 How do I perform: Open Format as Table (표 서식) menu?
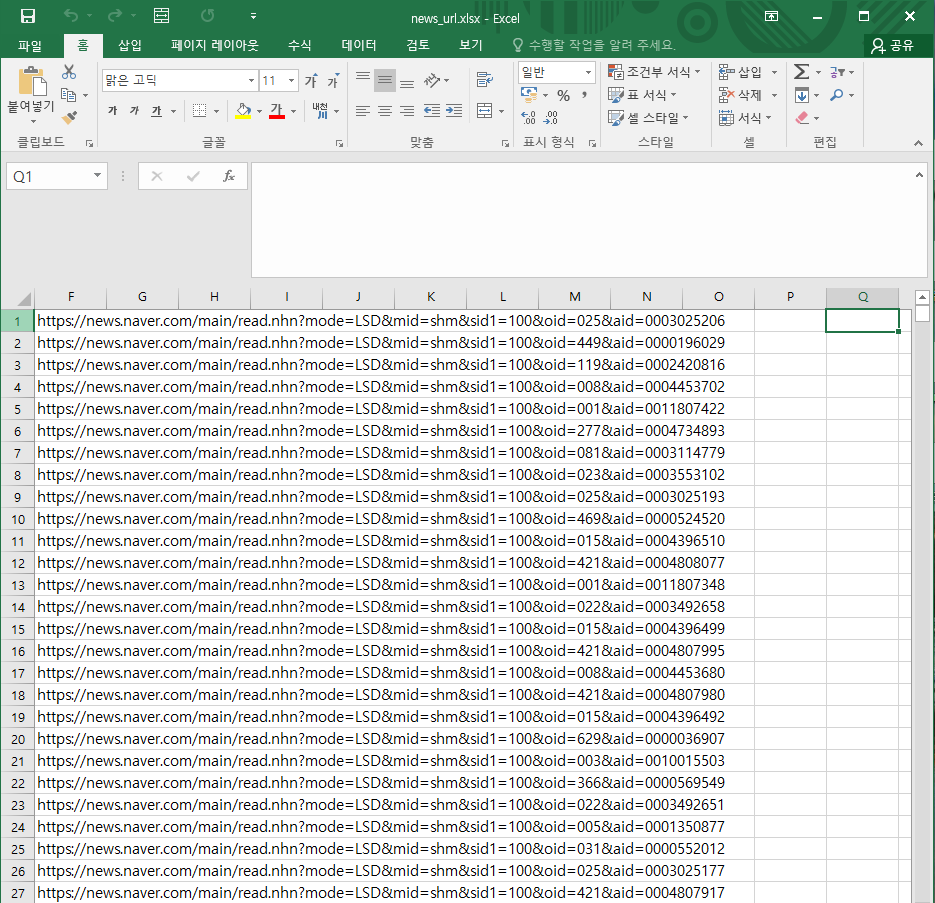point(642,95)
